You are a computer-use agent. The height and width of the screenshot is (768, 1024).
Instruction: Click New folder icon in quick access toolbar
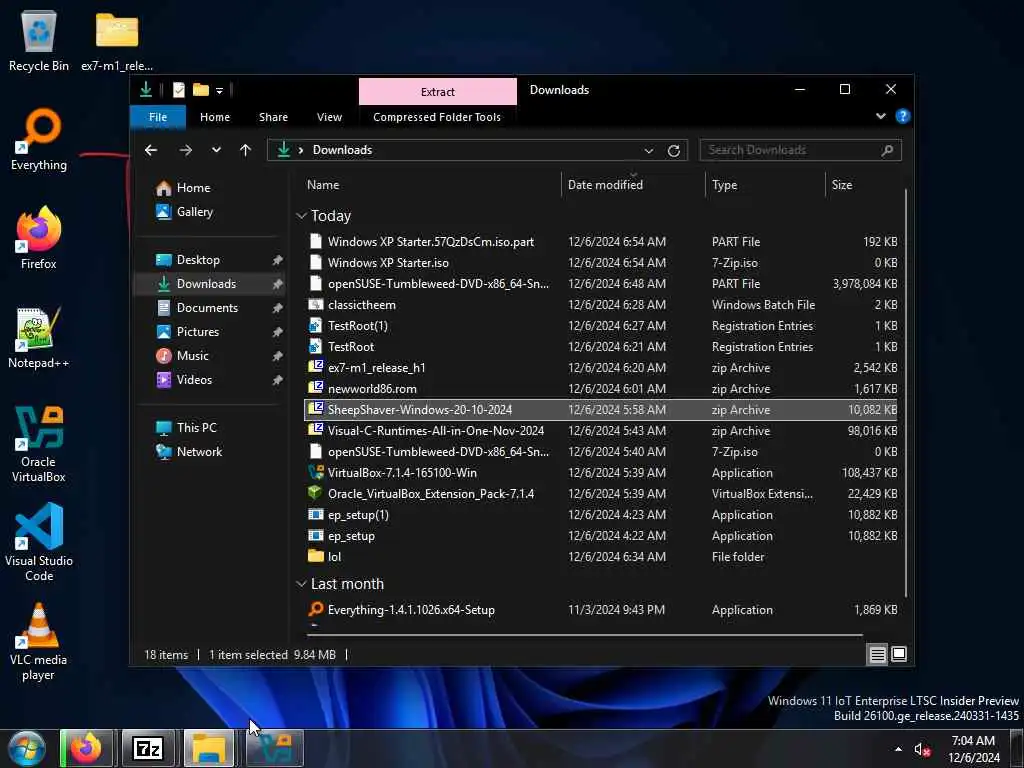(x=200, y=90)
